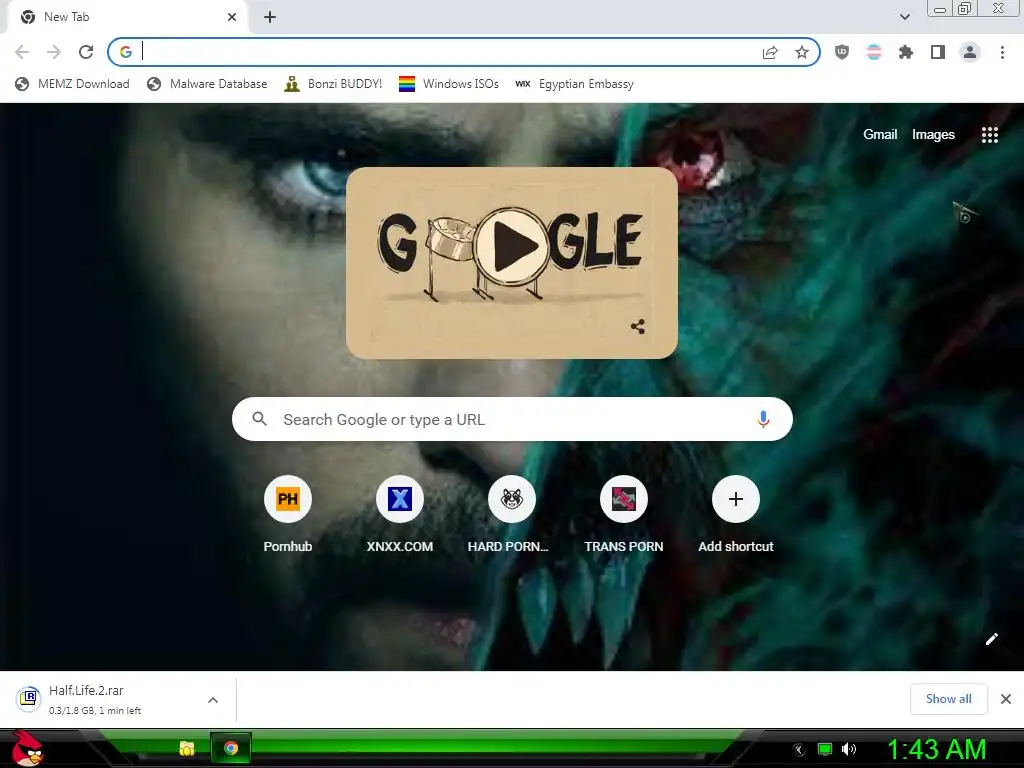
Task: Open the volume speaker tray icon
Action: [x=848, y=749]
